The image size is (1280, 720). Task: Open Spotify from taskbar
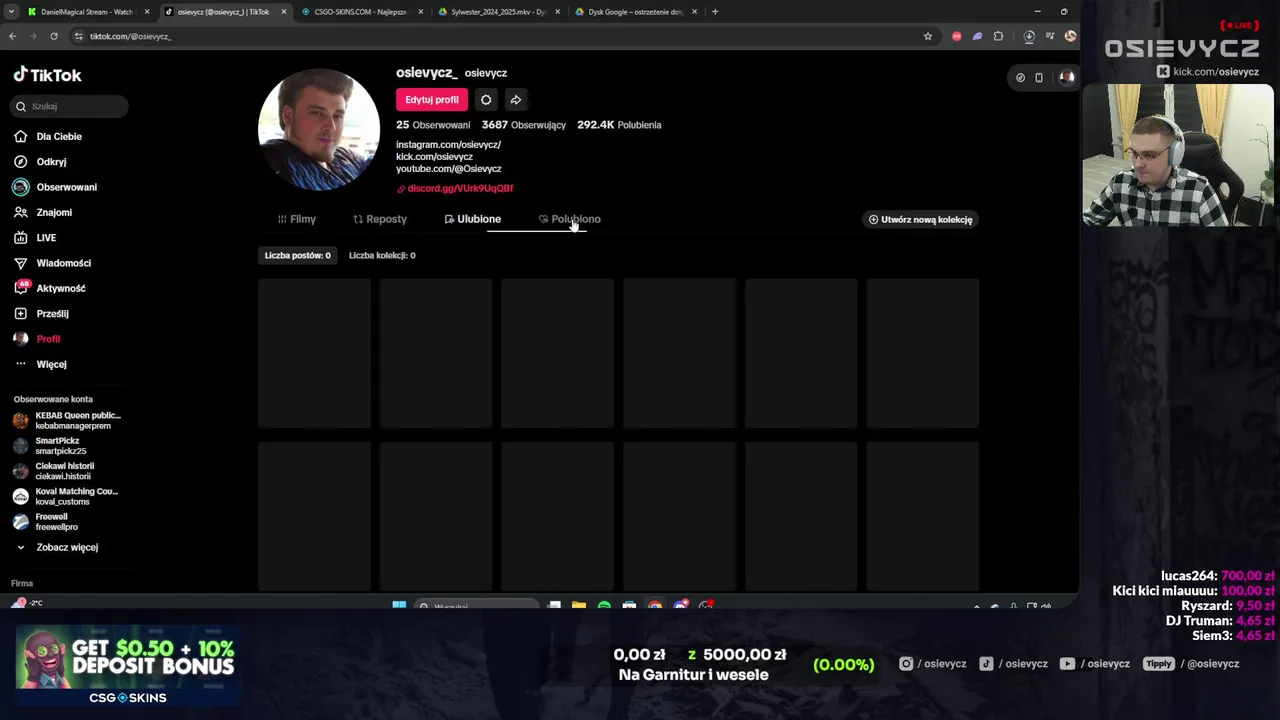pos(604,605)
